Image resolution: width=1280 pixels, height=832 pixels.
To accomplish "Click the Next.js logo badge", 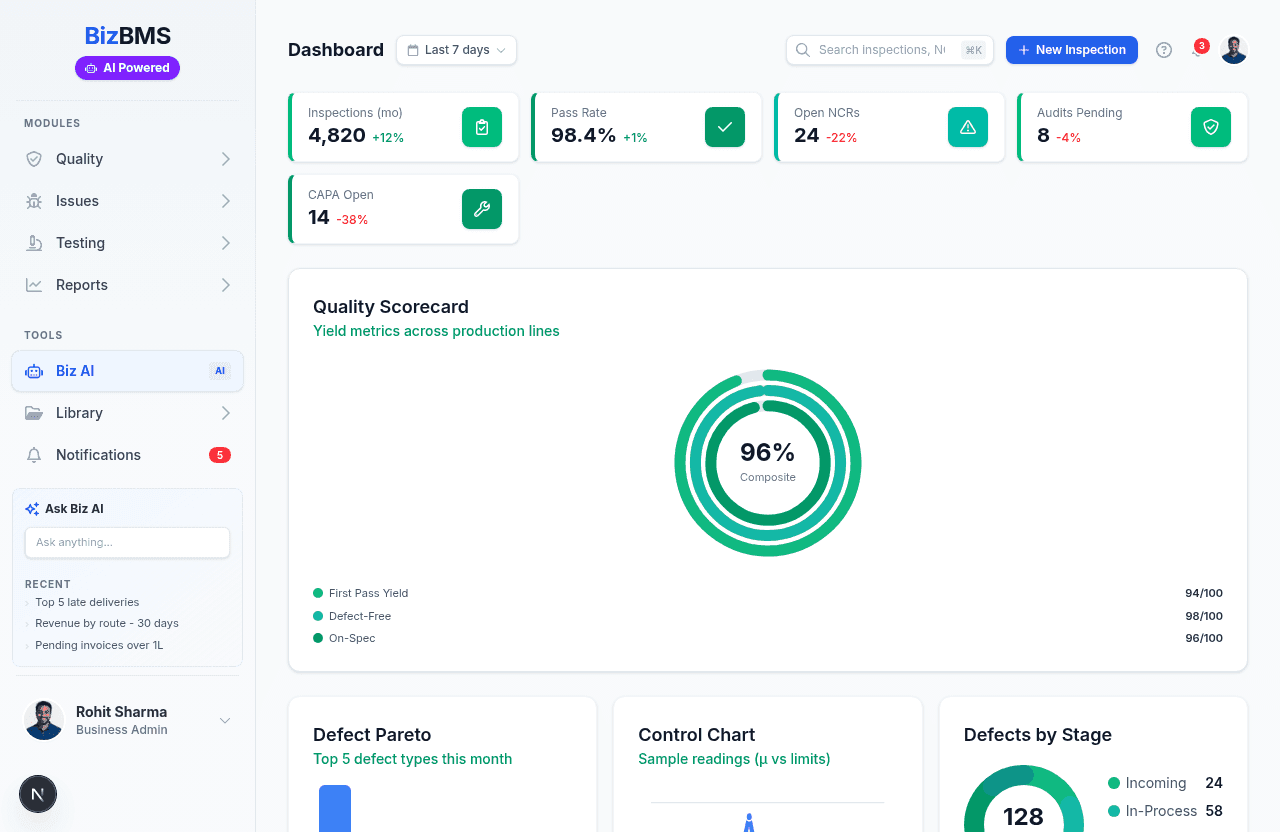I will [x=38, y=794].
